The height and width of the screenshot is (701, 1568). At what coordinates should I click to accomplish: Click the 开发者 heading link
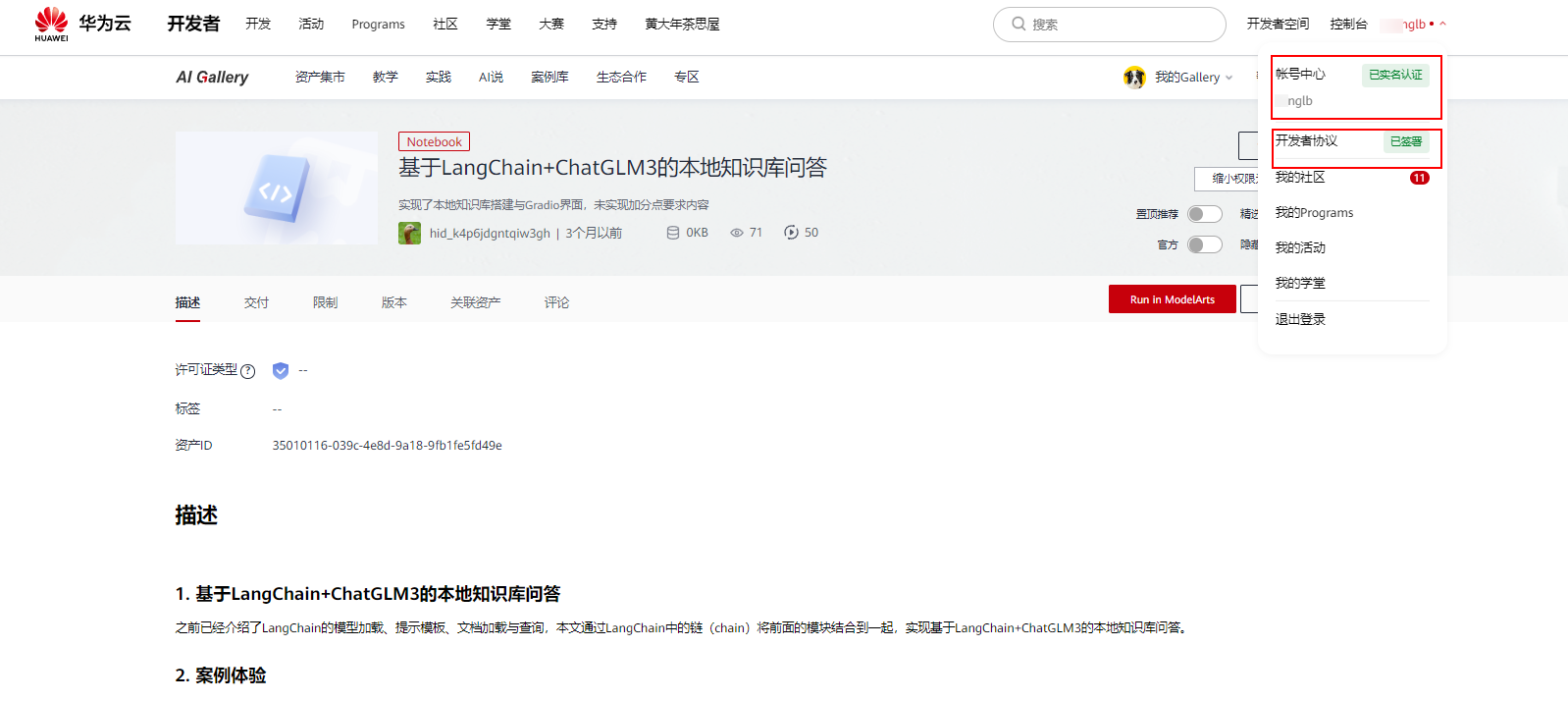pyautogui.click(x=193, y=24)
